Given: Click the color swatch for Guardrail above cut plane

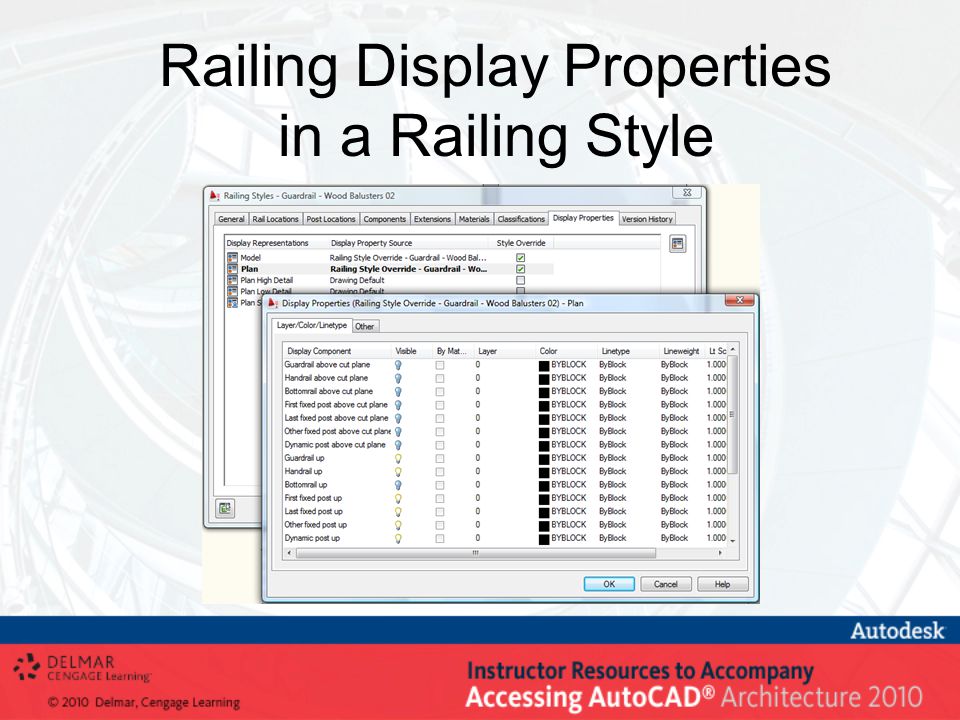Looking at the screenshot, I should tap(544, 365).
